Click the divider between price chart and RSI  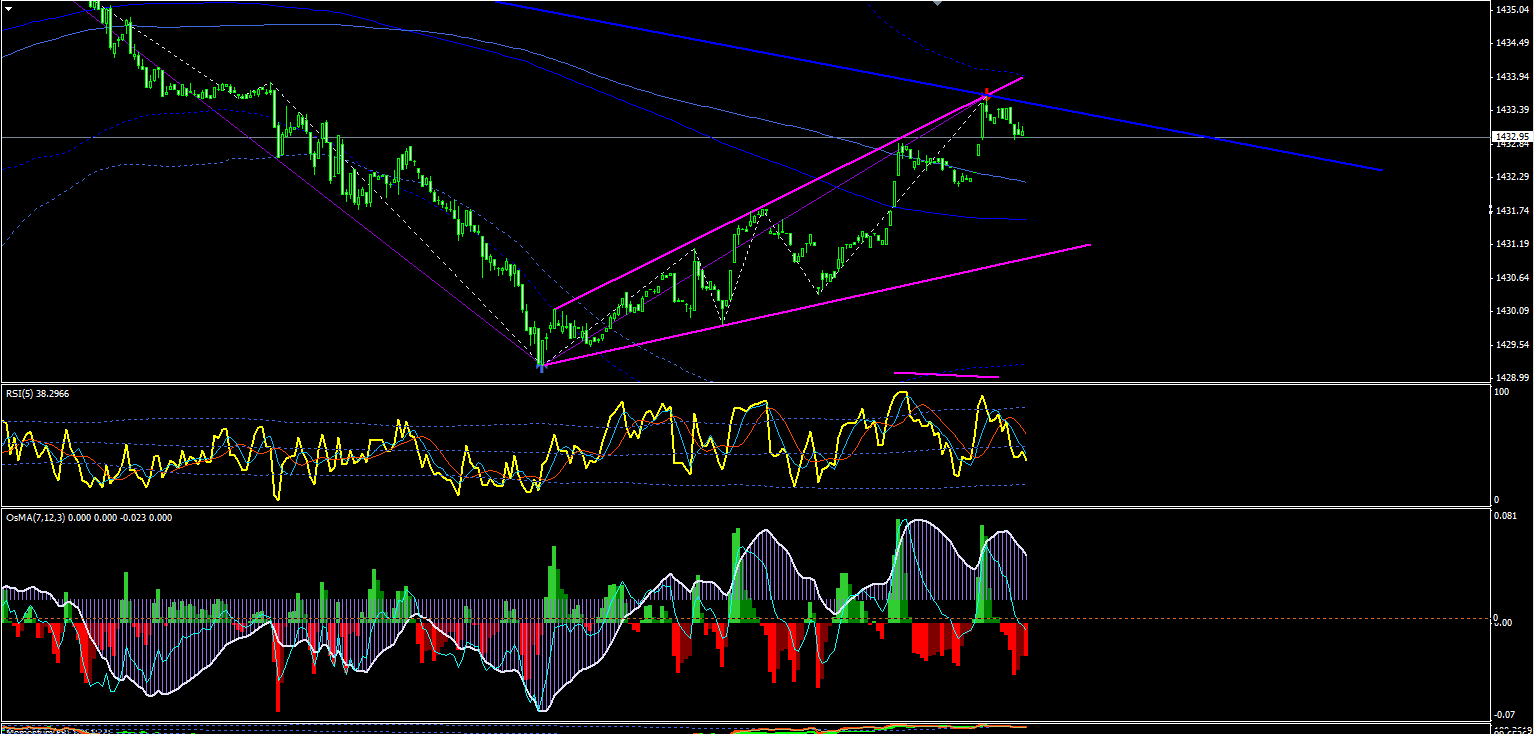[x=744, y=383]
